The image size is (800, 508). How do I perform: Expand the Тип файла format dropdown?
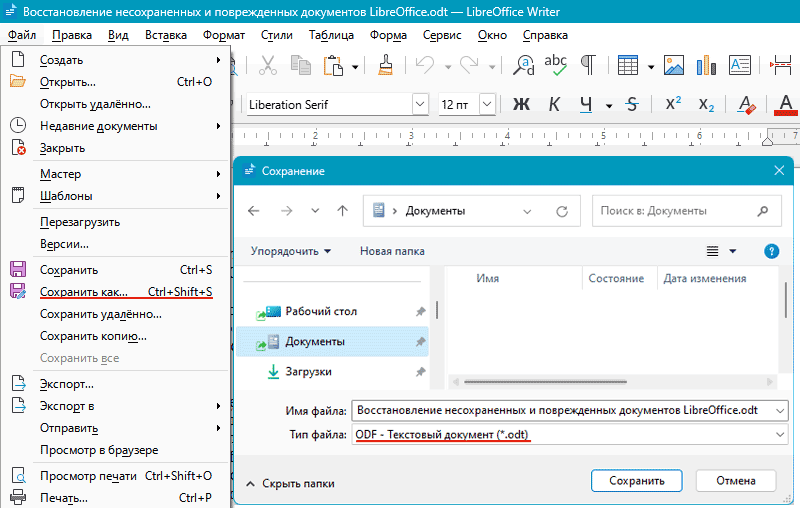[x=780, y=435]
